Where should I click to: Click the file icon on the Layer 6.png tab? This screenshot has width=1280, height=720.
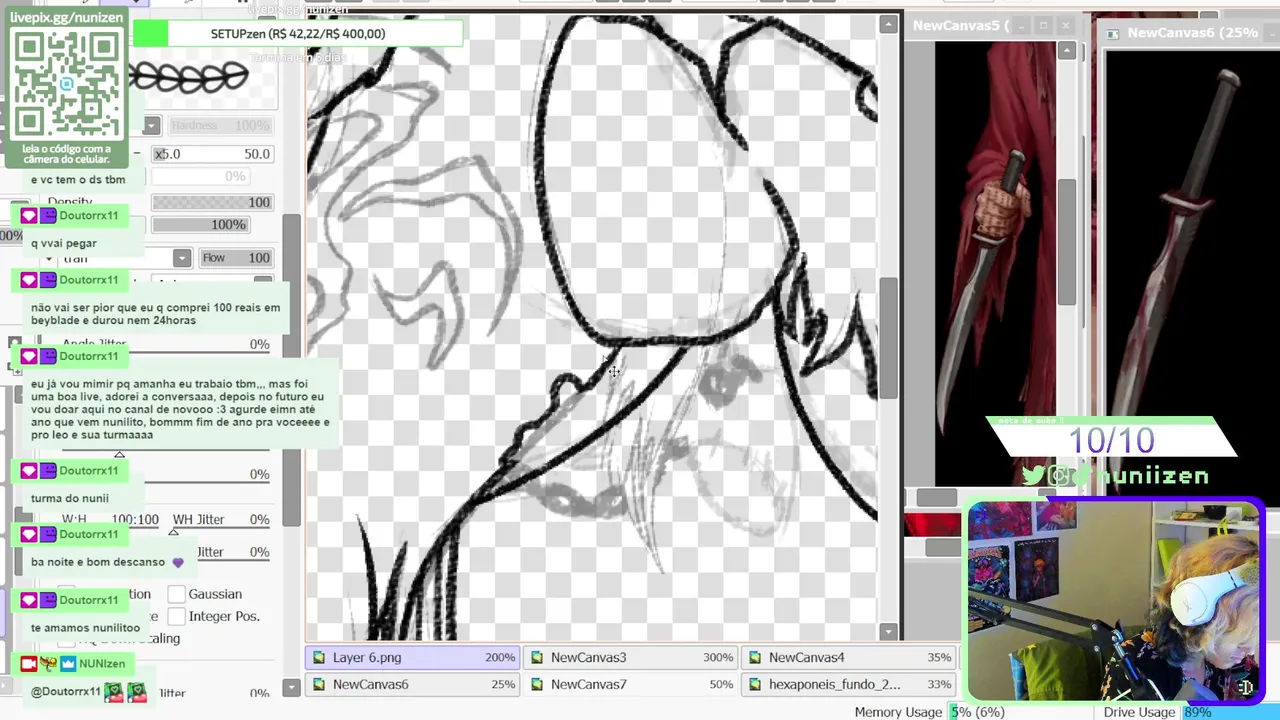[x=319, y=657]
